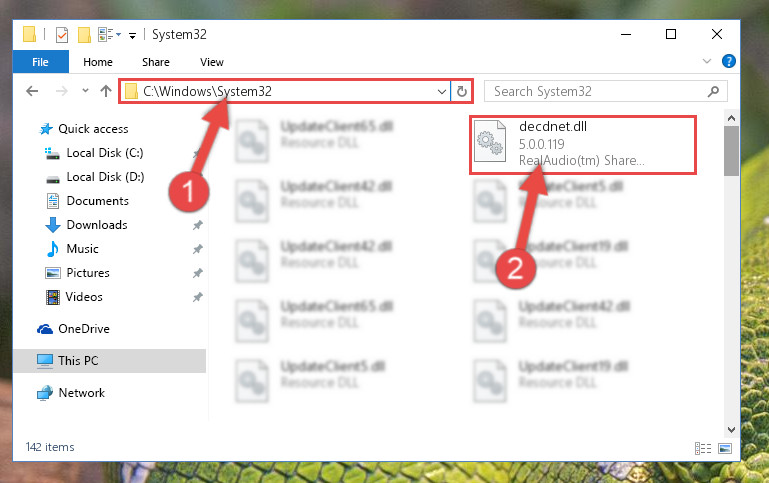Open the View ribbon tab
The image size is (769, 483).
pos(211,62)
